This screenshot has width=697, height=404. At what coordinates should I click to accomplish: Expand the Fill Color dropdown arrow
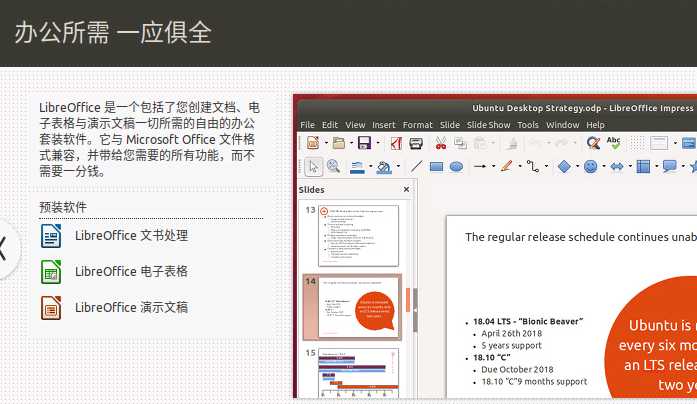(398, 167)
